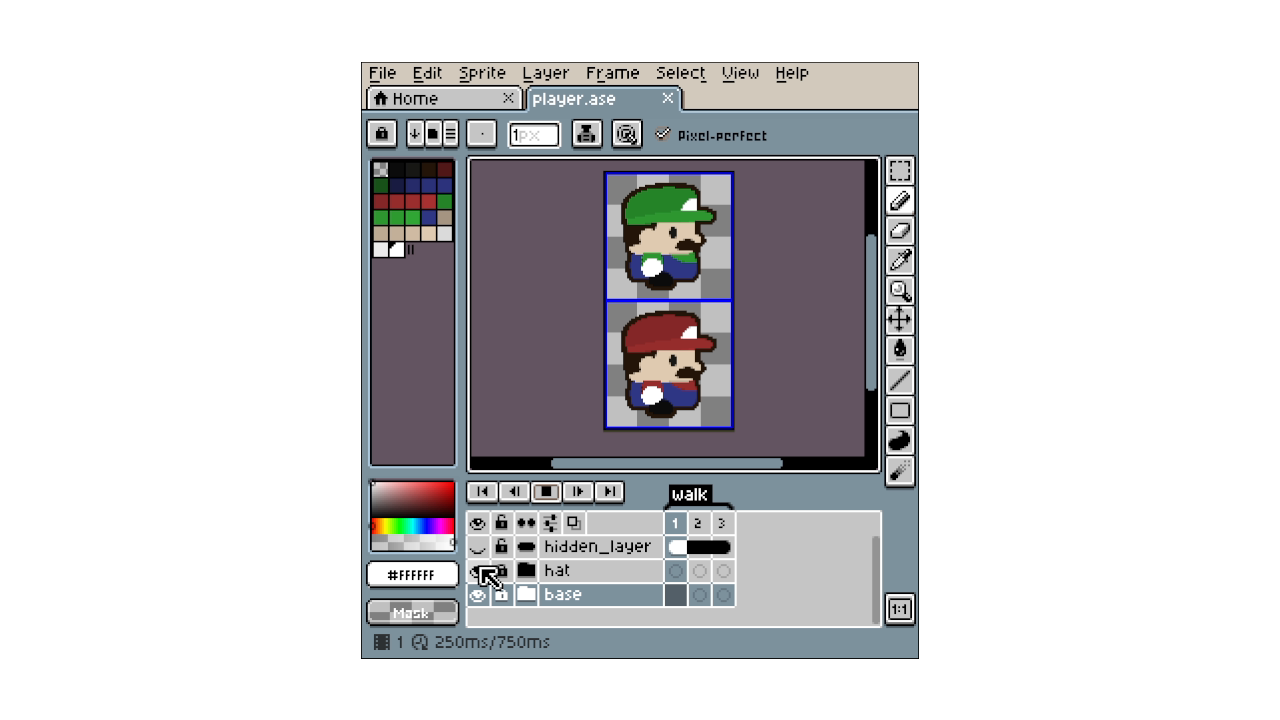The image size is (1280, 720).
Task: Select the Zoom tool
Action: tap(900, 291)
